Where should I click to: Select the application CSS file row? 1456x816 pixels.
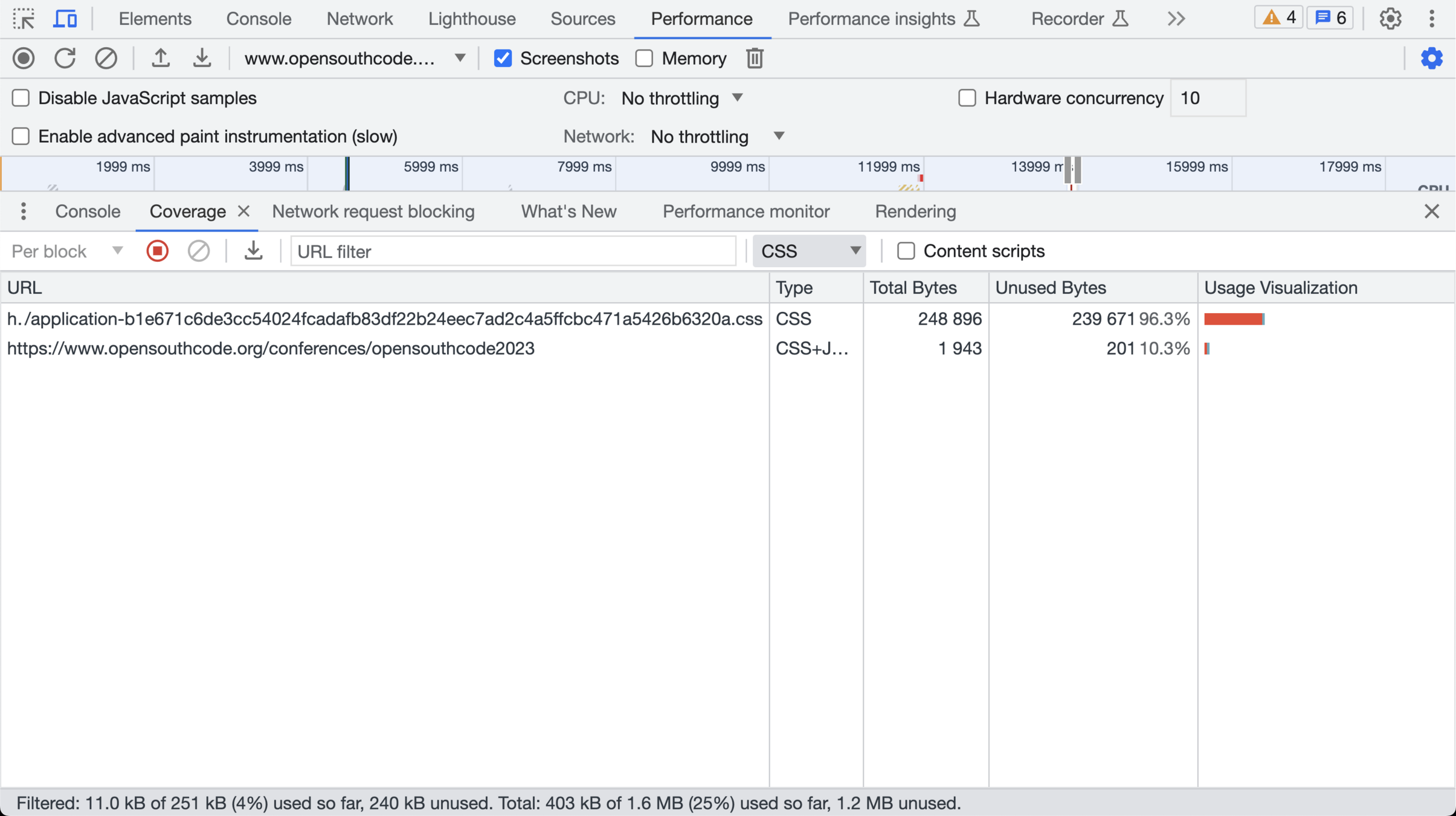(x=384, y=319)
